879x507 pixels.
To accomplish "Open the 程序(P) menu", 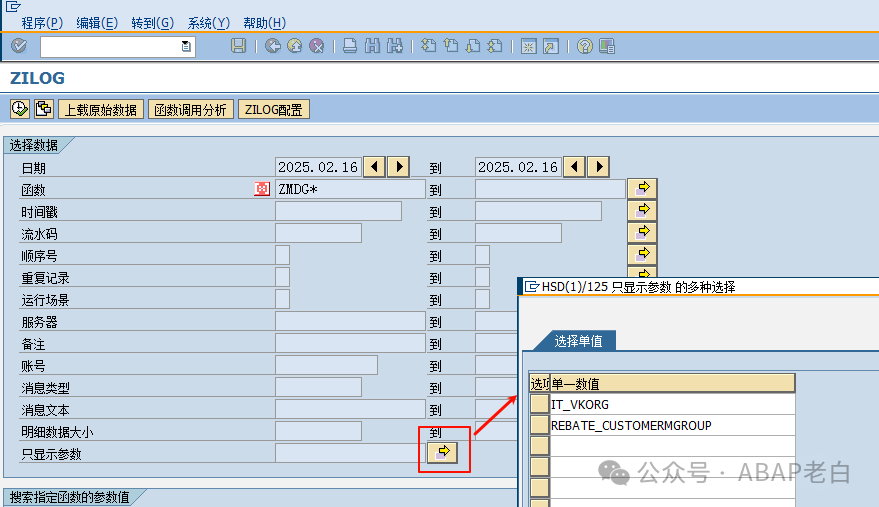I will click(x=42, y=23).
